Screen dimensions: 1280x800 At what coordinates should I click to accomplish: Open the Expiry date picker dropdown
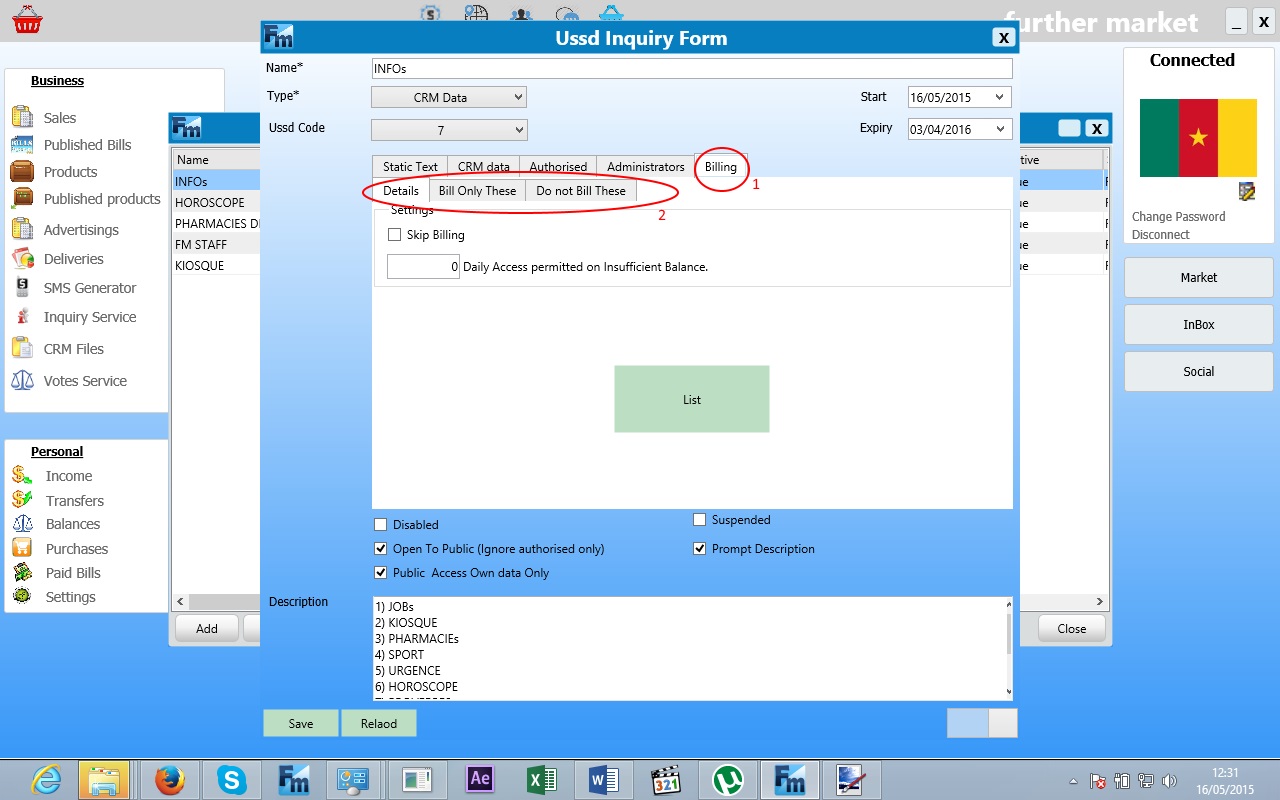click(999, 129)
